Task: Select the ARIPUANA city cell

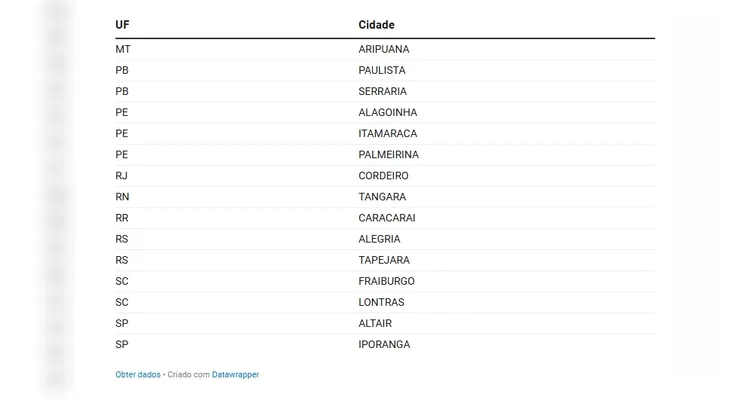Action: [384, 49]
